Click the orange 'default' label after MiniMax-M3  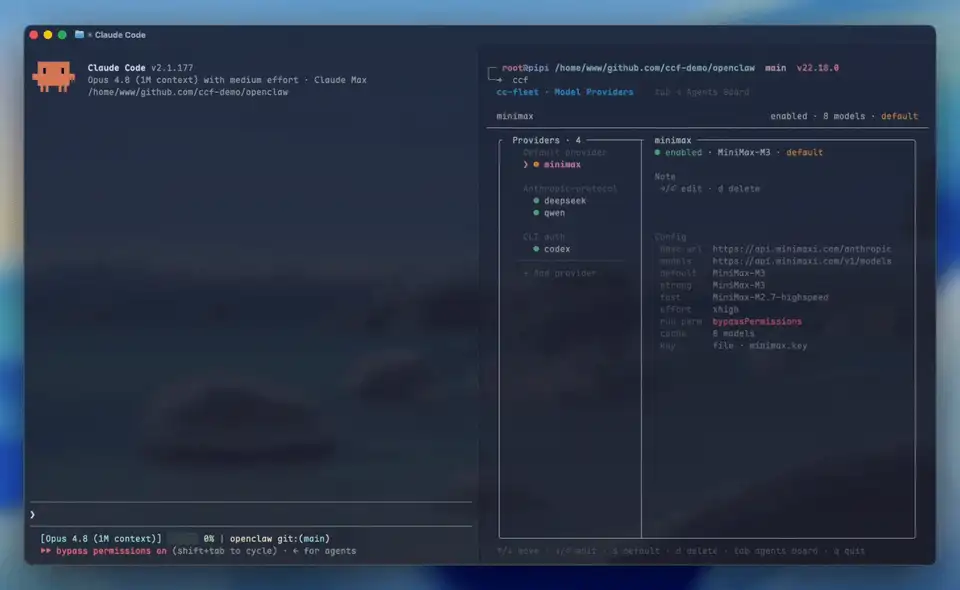click(804, 152)
